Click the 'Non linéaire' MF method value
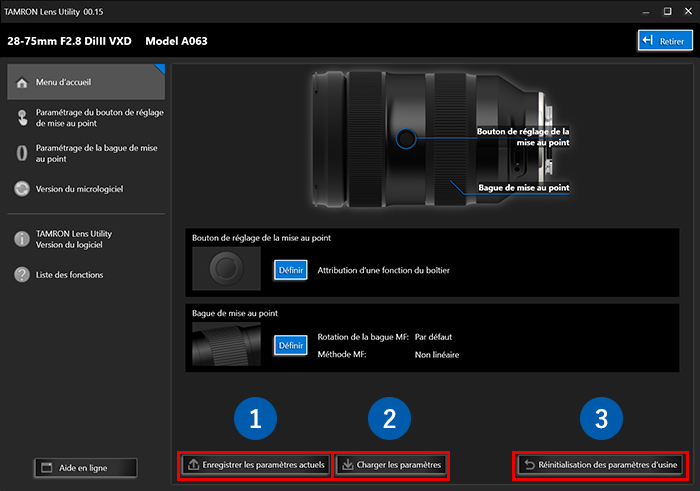Screen dimensions: 700x491 (437, 355)
